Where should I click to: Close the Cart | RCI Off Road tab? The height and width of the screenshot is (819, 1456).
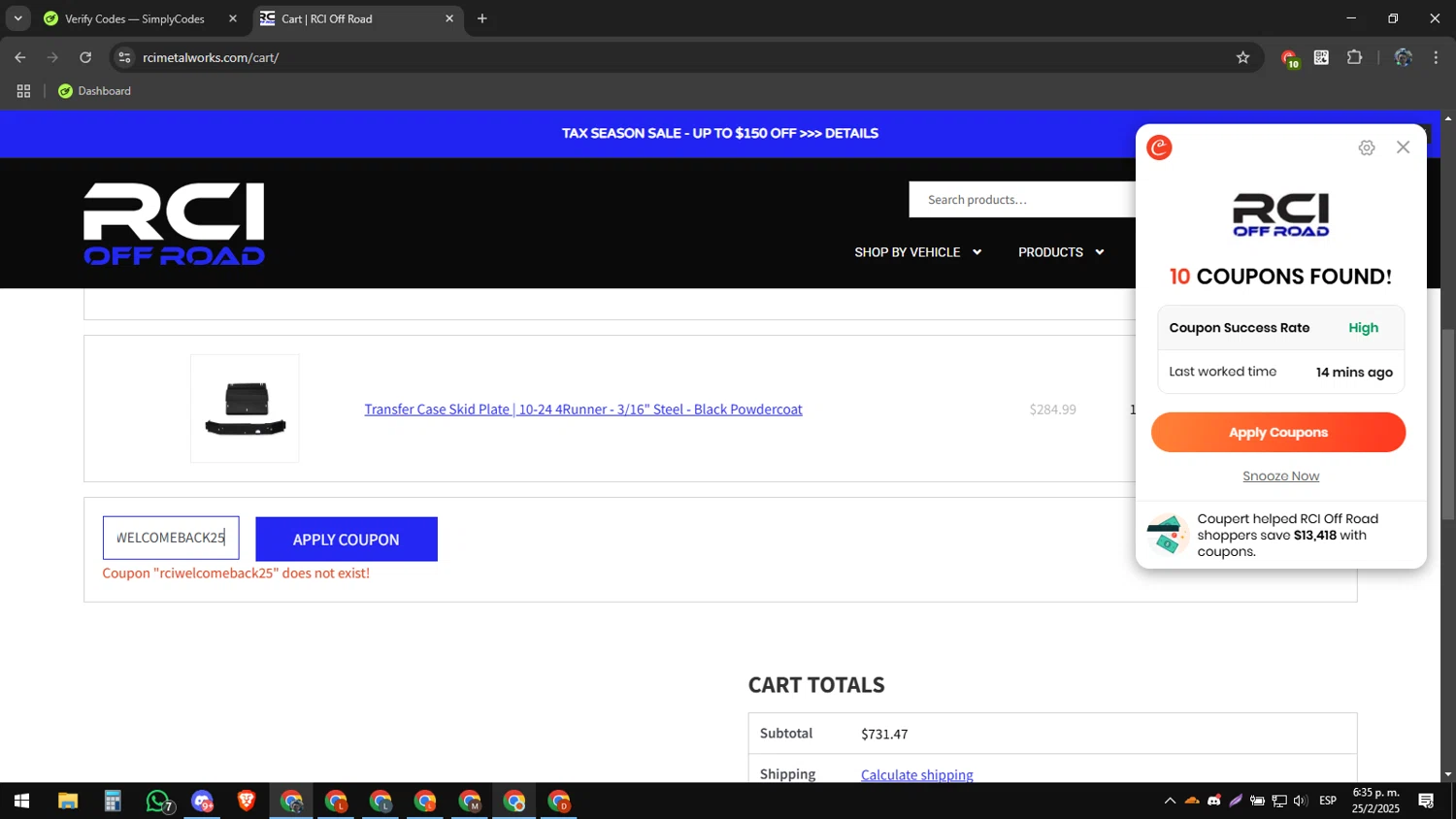[x=449, y=18]
